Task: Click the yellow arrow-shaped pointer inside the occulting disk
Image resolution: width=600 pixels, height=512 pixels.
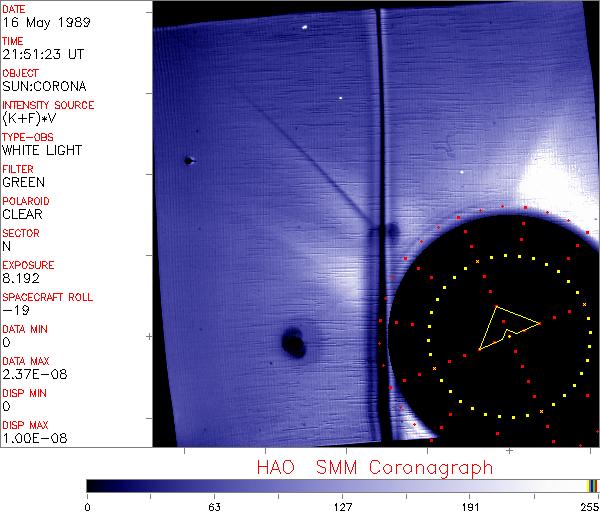Action: click(509, 328)
